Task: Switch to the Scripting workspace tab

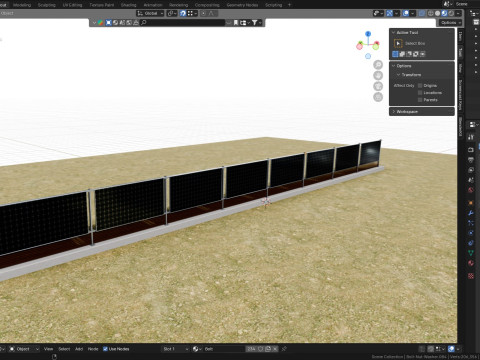Action: coord(273,5)
